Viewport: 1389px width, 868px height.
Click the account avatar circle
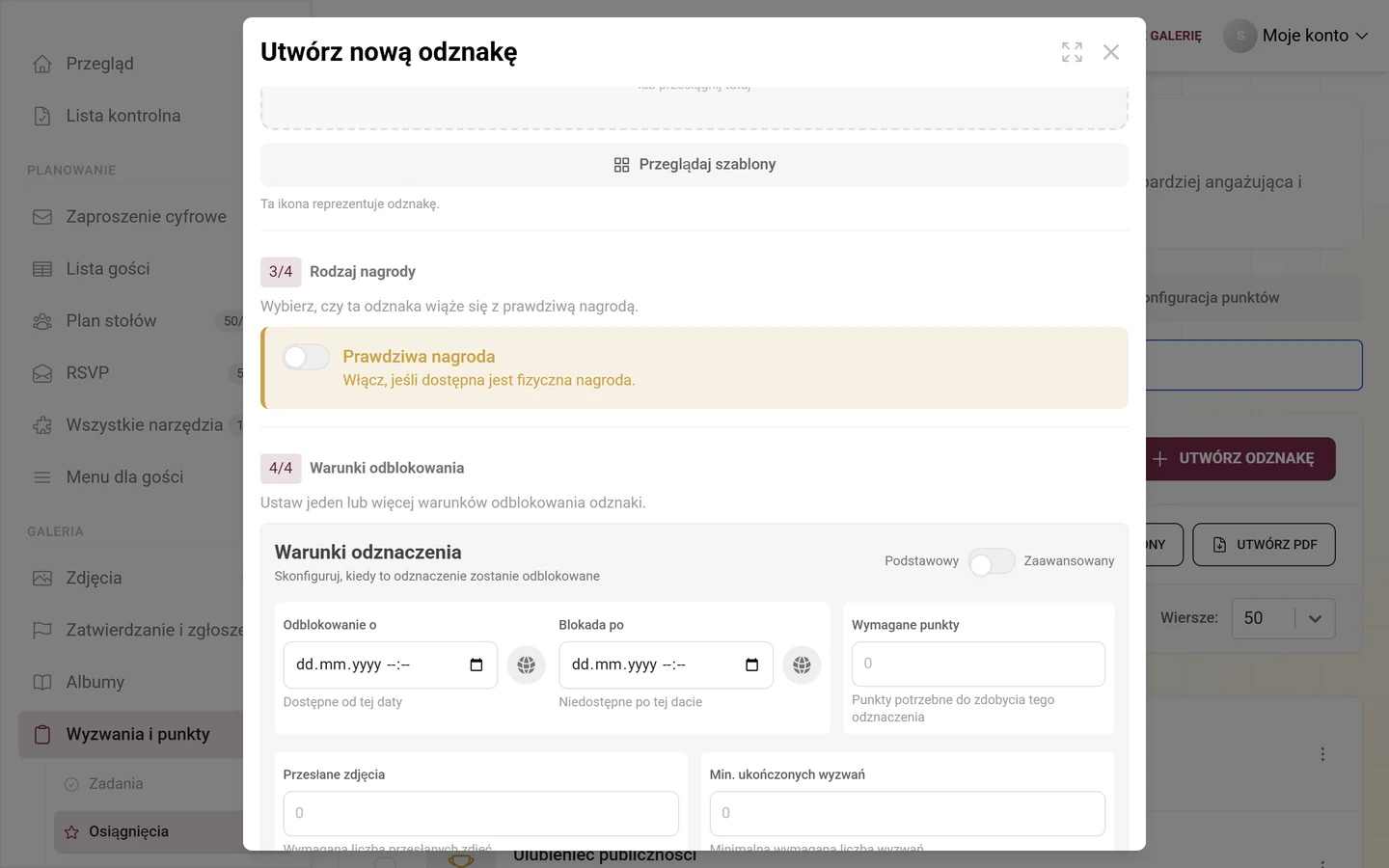tap(1240, 36)
